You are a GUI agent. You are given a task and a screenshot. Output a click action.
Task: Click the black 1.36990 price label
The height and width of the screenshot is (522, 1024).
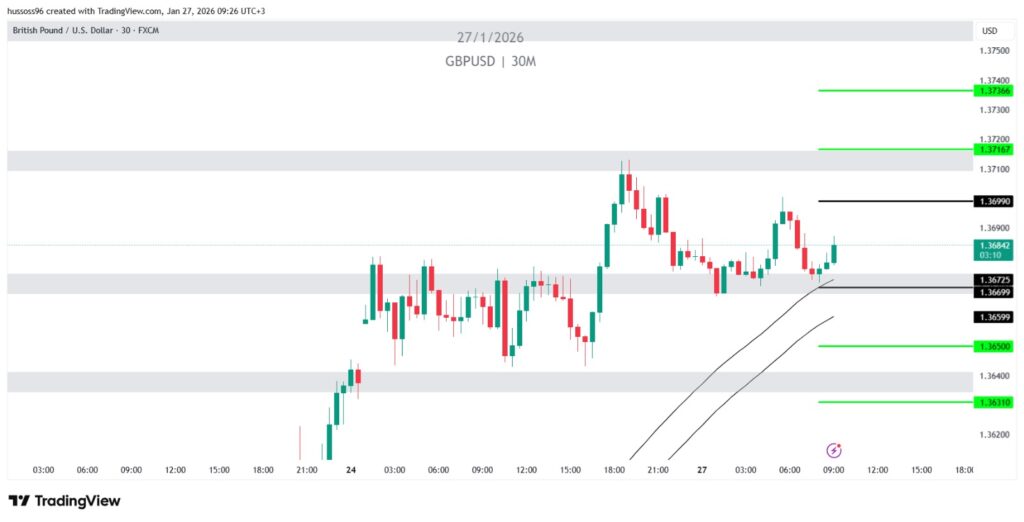click(x=994, y=201)
